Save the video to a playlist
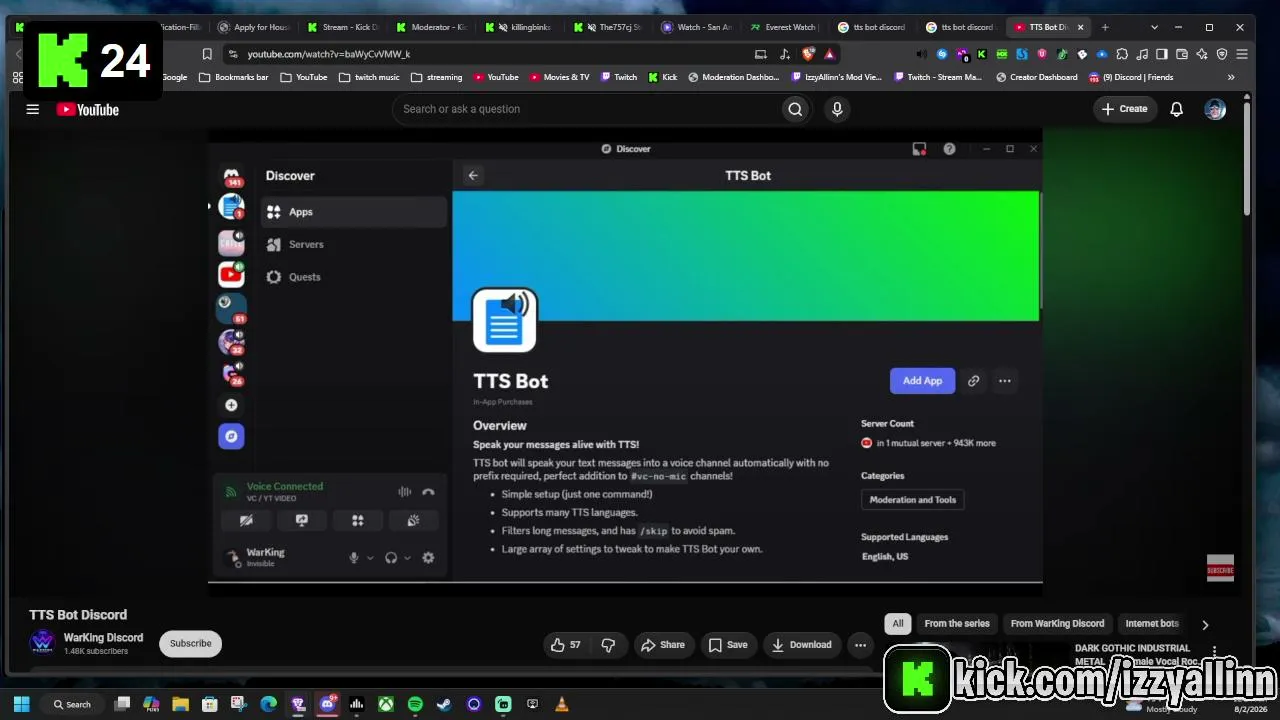 click(x=728, y=645)
